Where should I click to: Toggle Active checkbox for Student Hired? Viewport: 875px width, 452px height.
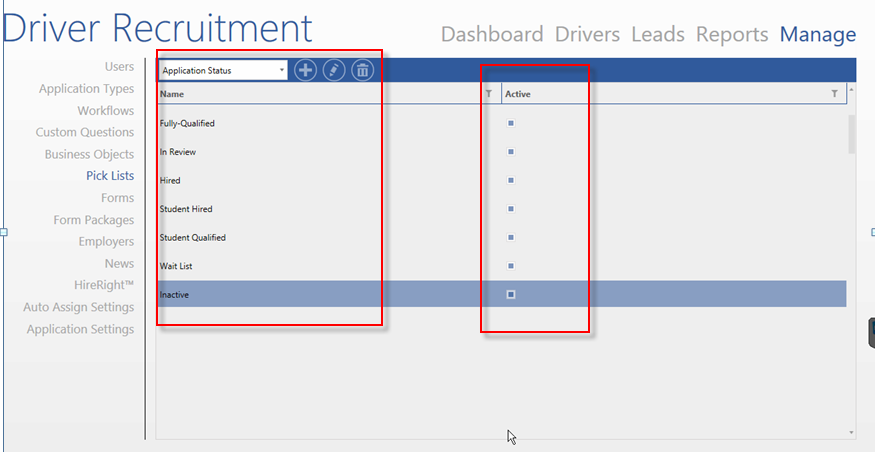(x=511, y=209)
